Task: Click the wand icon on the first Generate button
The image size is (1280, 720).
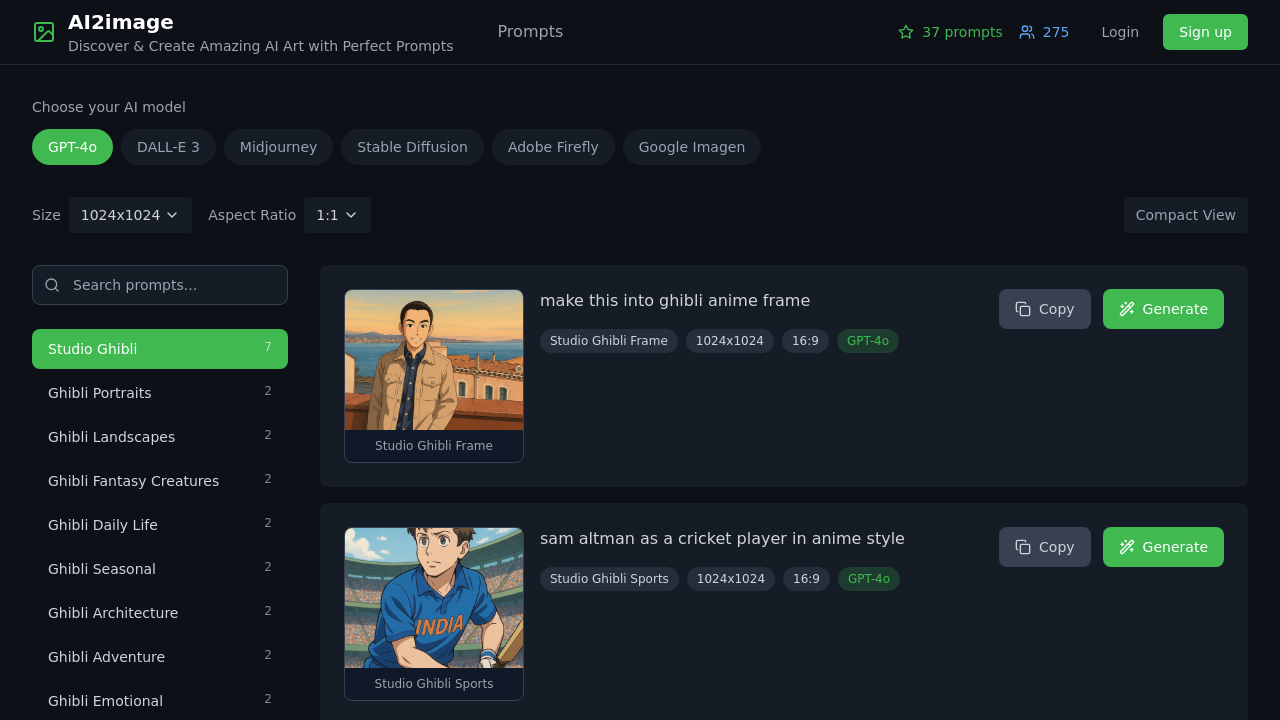Action: 1127,308
